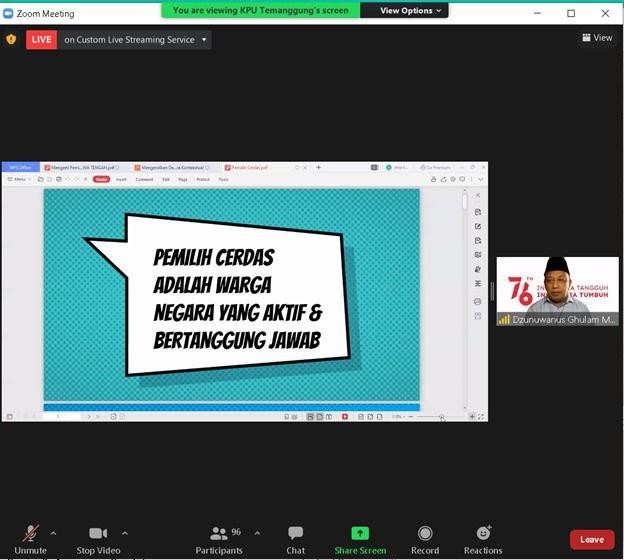Unmute the microphone
624x560 pixels.
30,538
